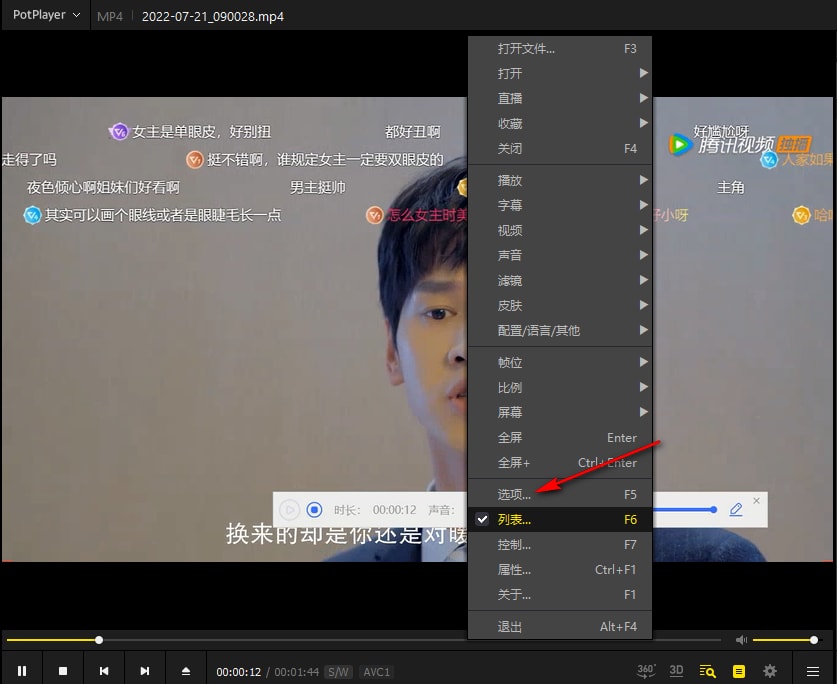Click the AVC1 codec indicator
Viewport: 837px width, 684px height.
pyautogui.click(x=375, y=671)
